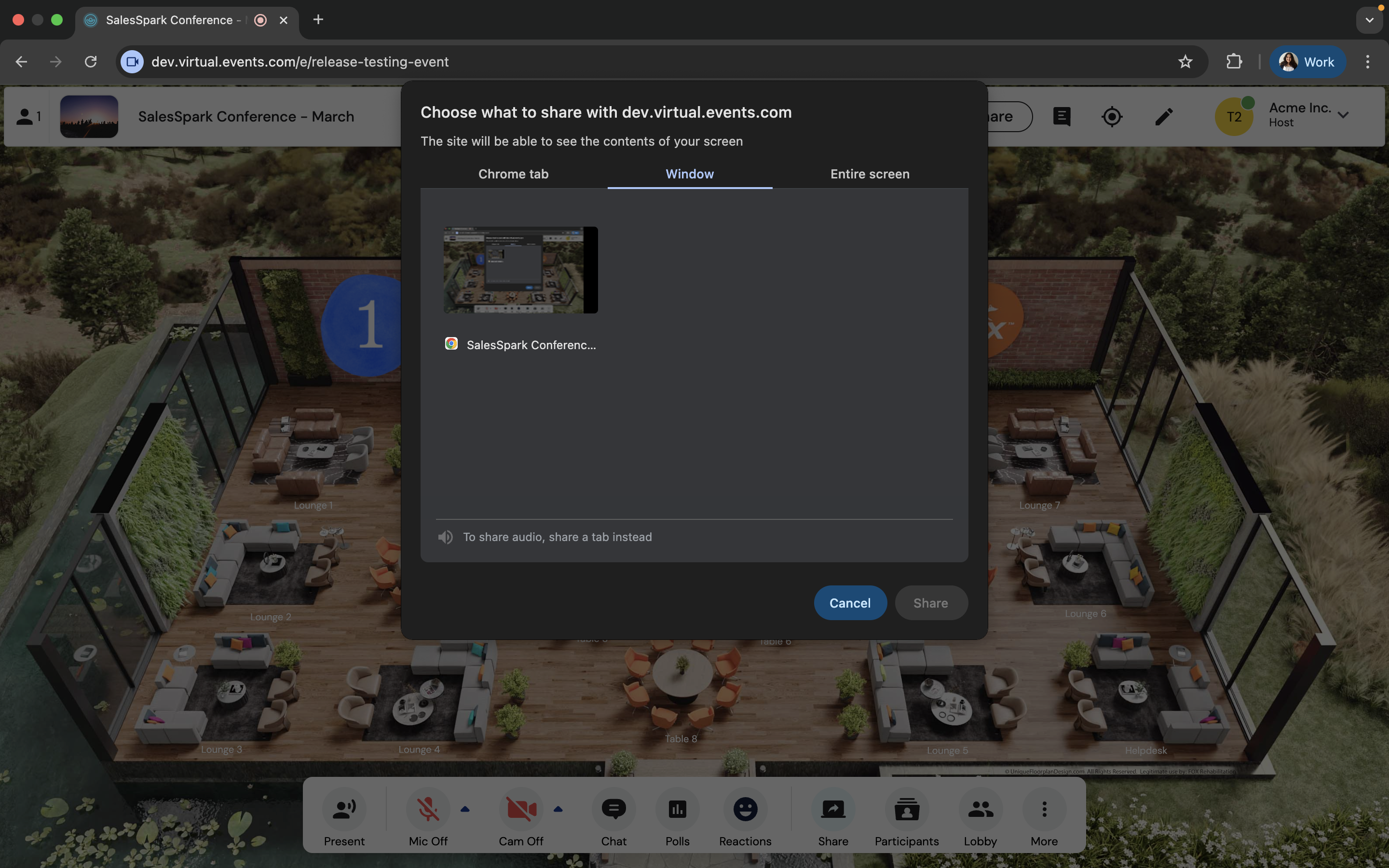This screenshot has height=868, width=1389.
Task: Toggle the Cam Off button
Action: 520,810
